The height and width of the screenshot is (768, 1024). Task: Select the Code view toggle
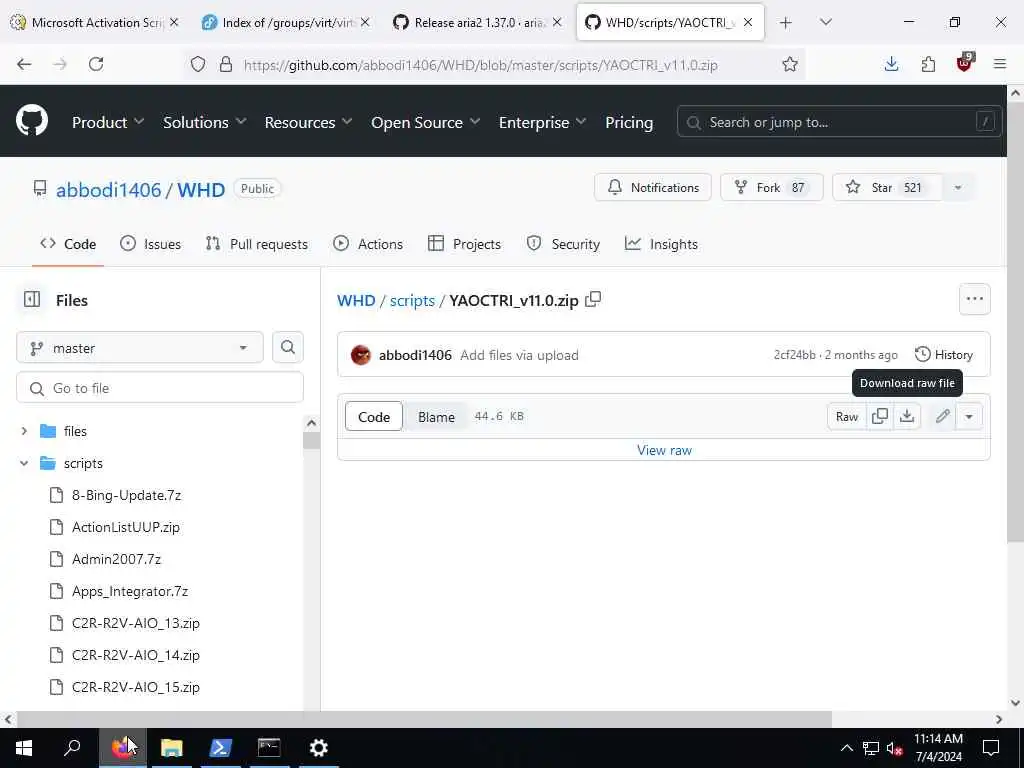click(374, 417)
